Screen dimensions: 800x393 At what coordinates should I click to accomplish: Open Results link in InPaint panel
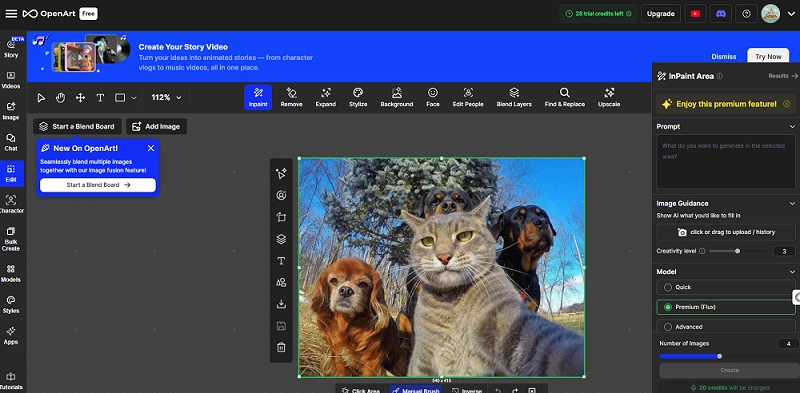tap(783, 76)
